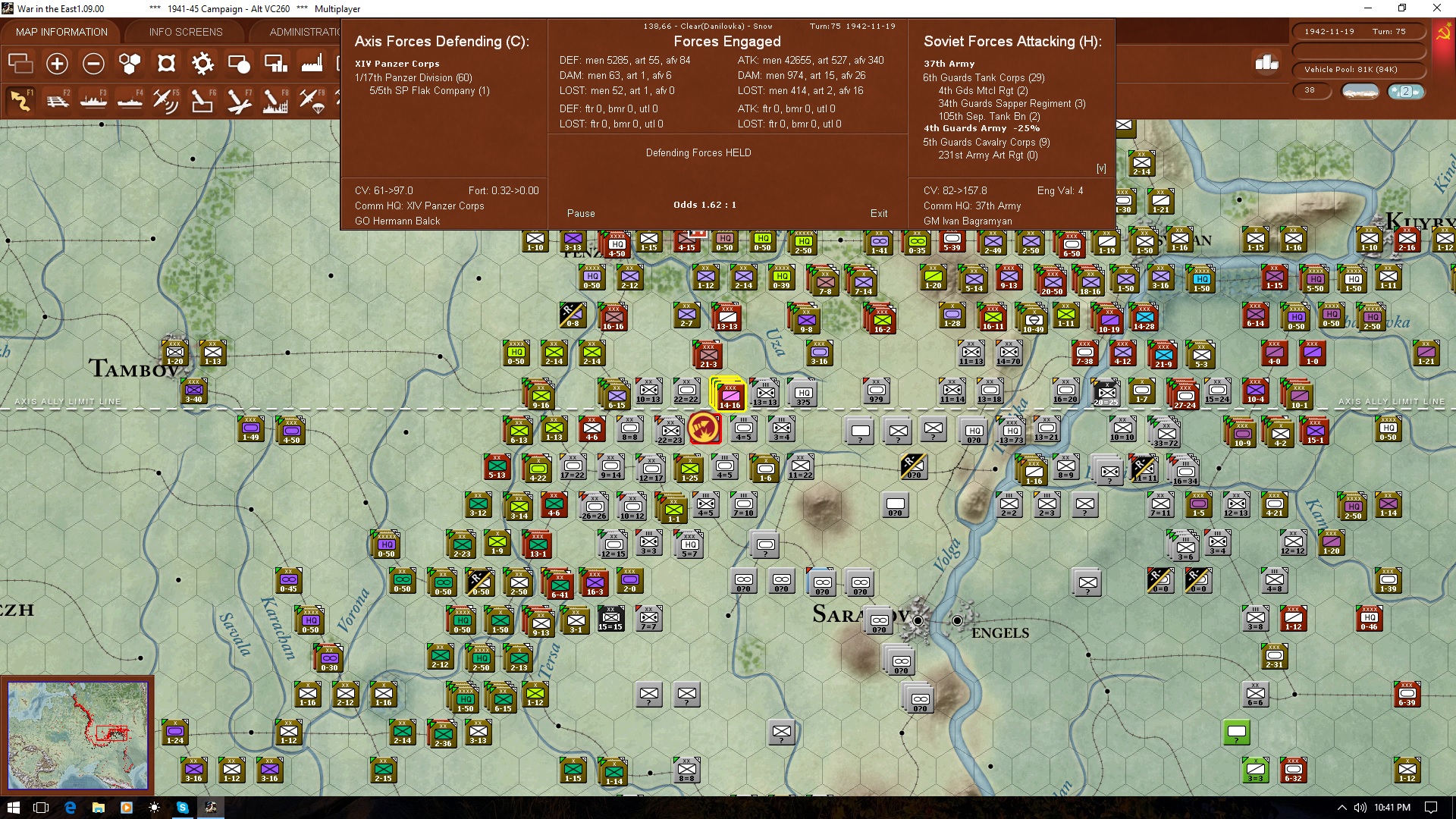1456x819 pixels.
Task: Open the Windows Start menu
Action: (x=13, y=808)
